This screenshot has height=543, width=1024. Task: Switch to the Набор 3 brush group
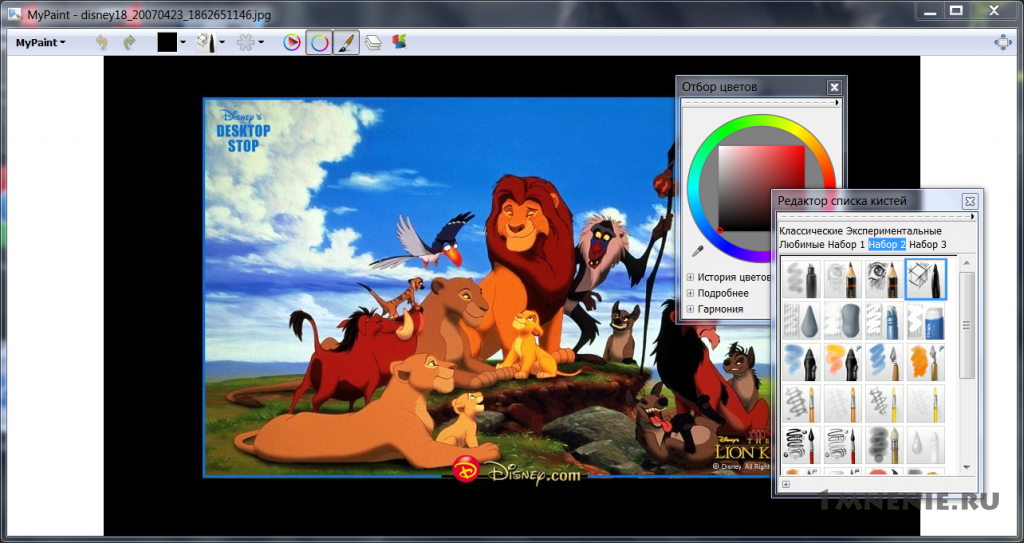(x=927, y=244)
